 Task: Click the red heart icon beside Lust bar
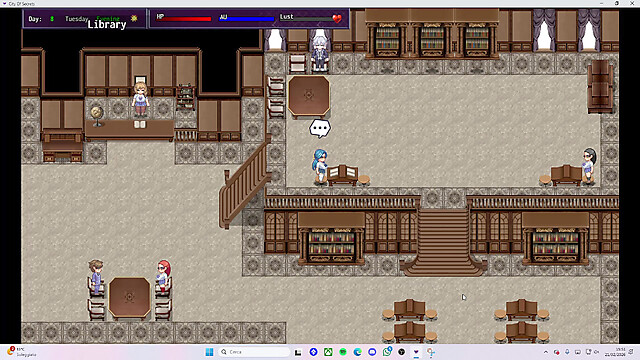point(337,18)
